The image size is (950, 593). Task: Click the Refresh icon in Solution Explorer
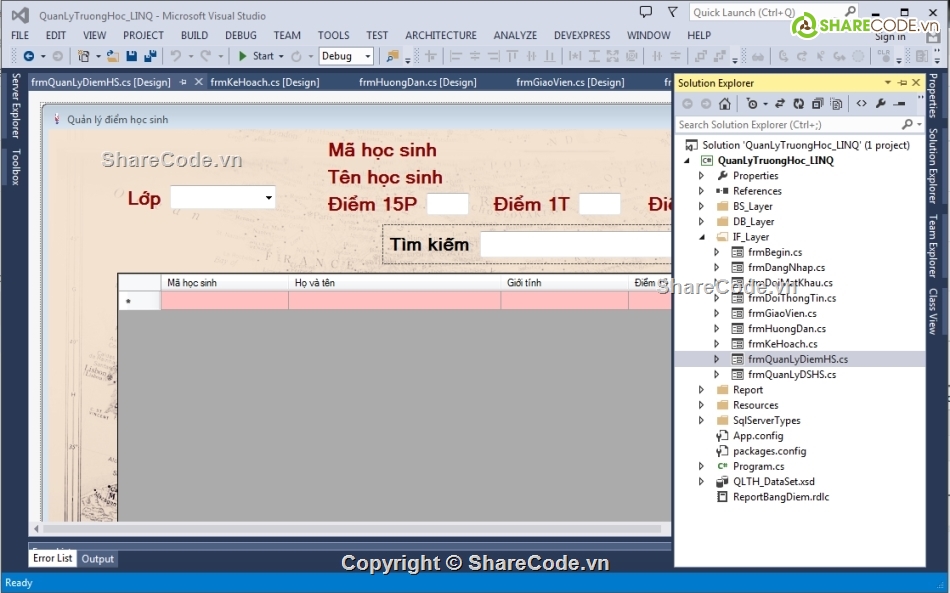coord(799,104)
